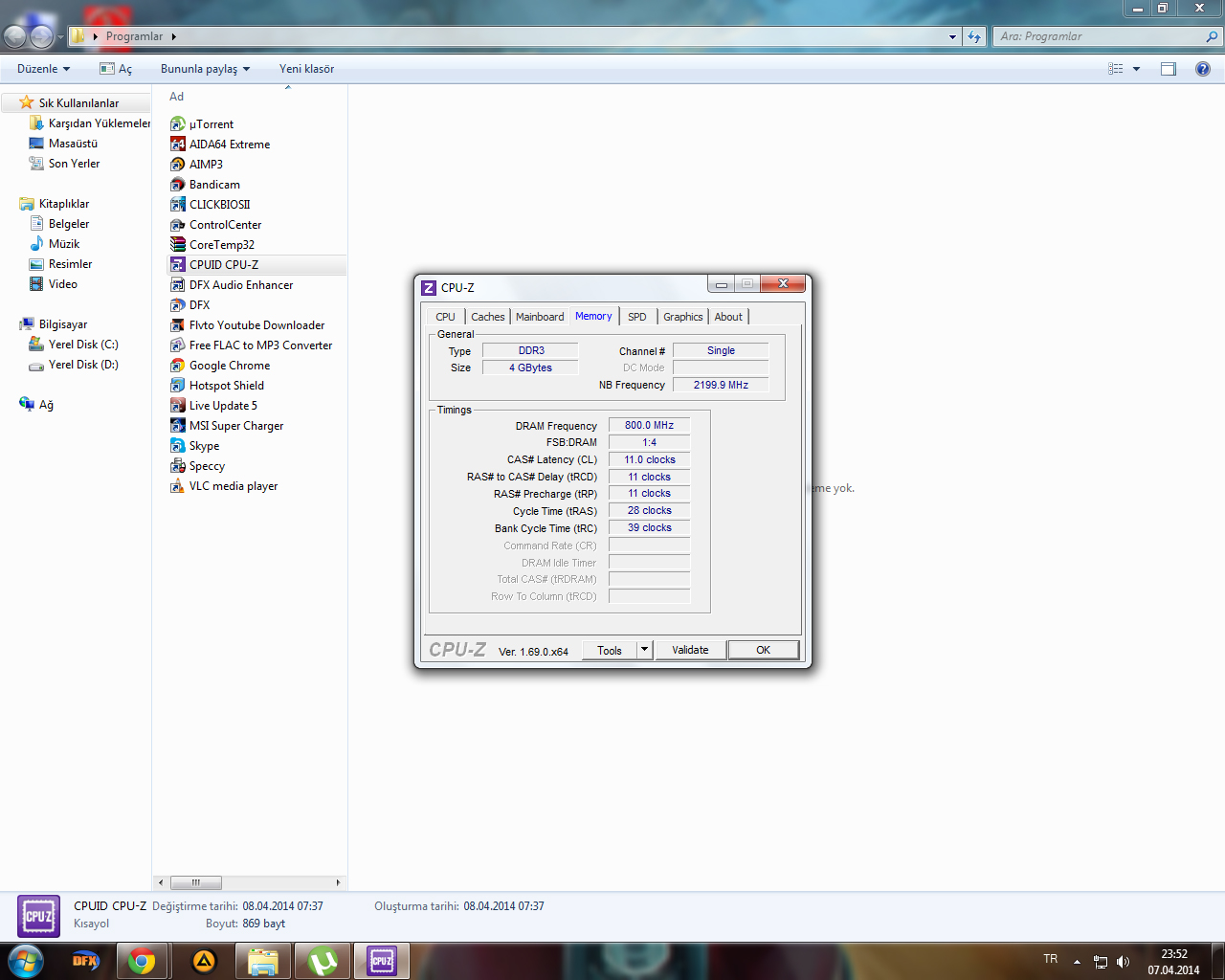Image resolution: width=1225 pixels, height=980 pixels.
Task: Select the VLC media player icon
Action: (x=177, y=486)
